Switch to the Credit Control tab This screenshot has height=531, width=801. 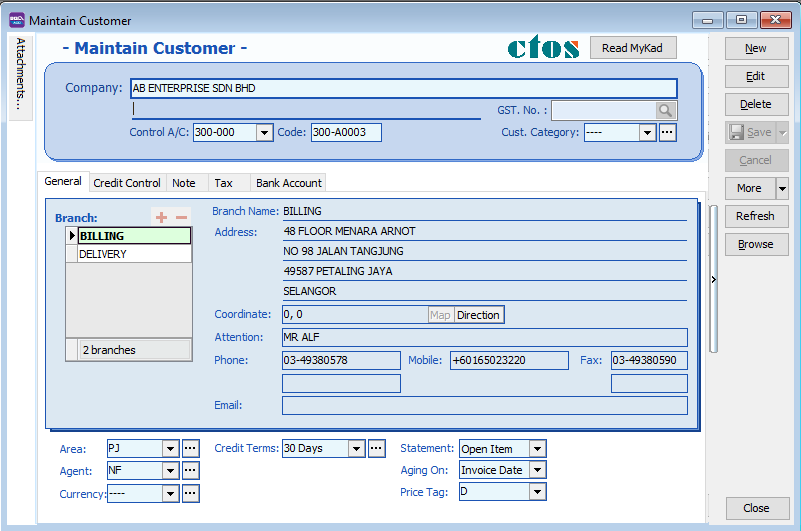coord(127,183)
